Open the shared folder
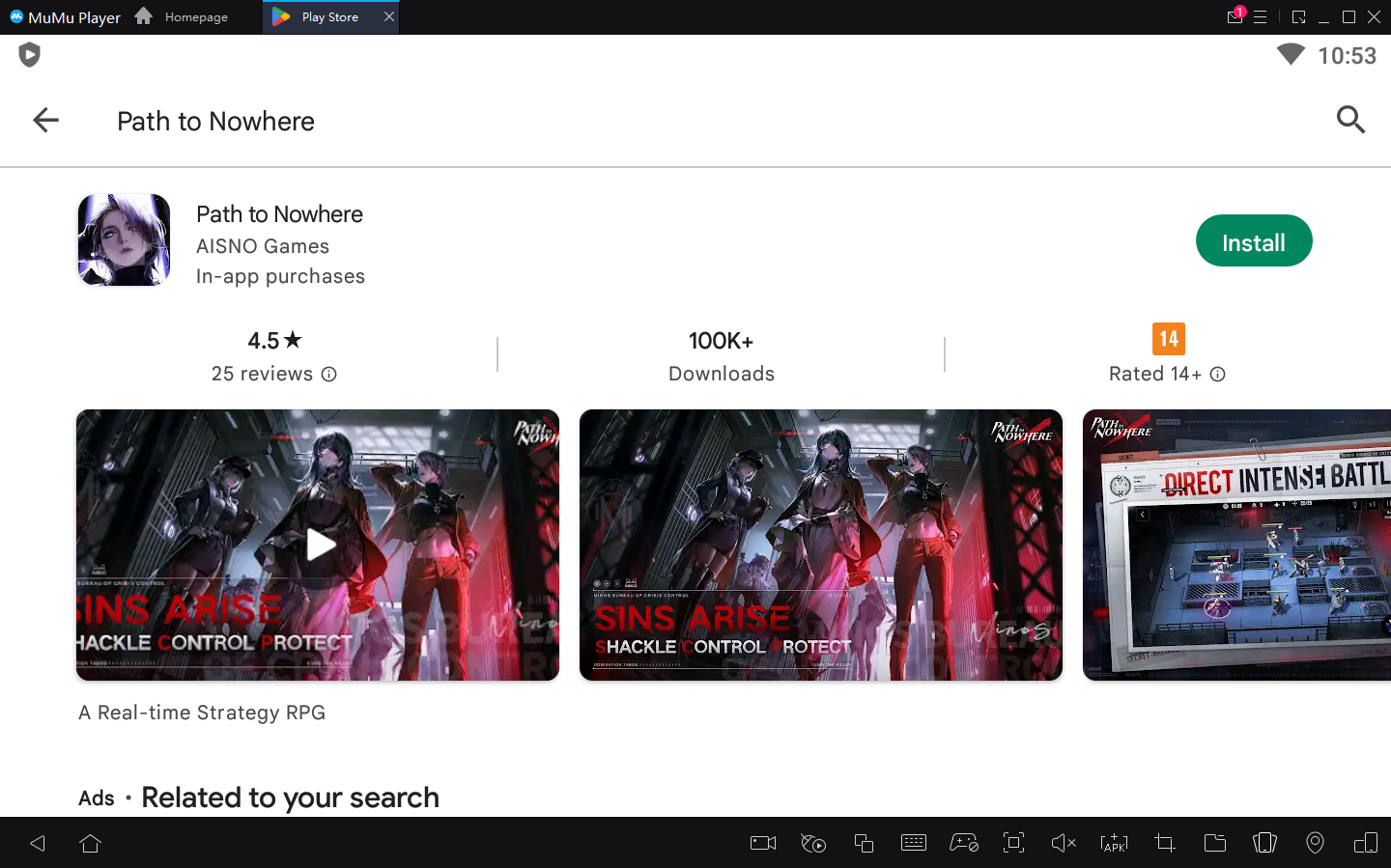 1215,843
